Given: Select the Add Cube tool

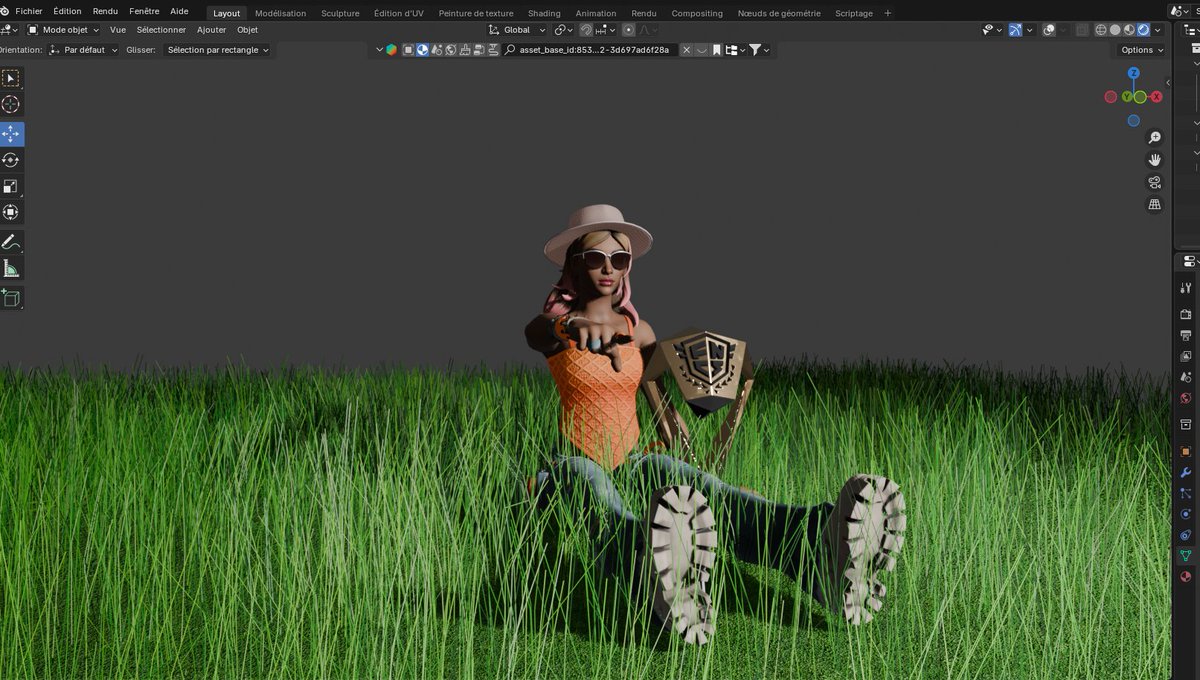Looking at the screenshot, I should click(11, 298).
